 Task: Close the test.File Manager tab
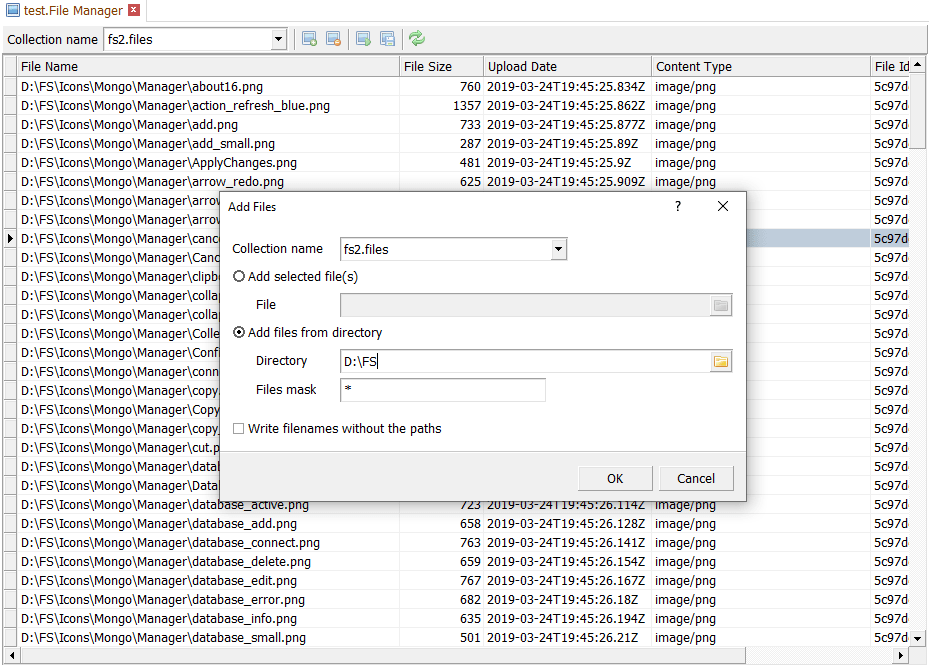point(134,11)
